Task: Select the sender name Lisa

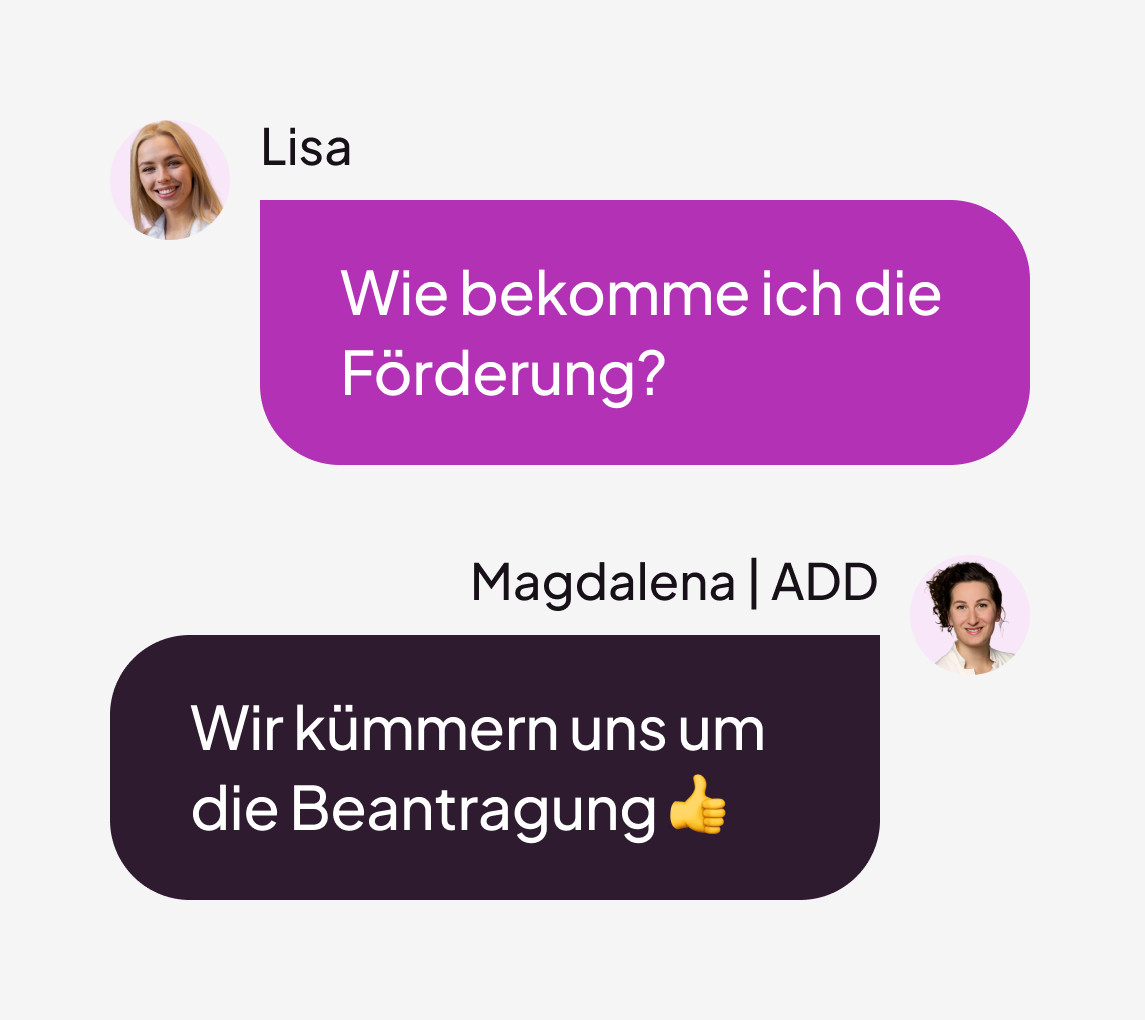Action: click(306, 147)
